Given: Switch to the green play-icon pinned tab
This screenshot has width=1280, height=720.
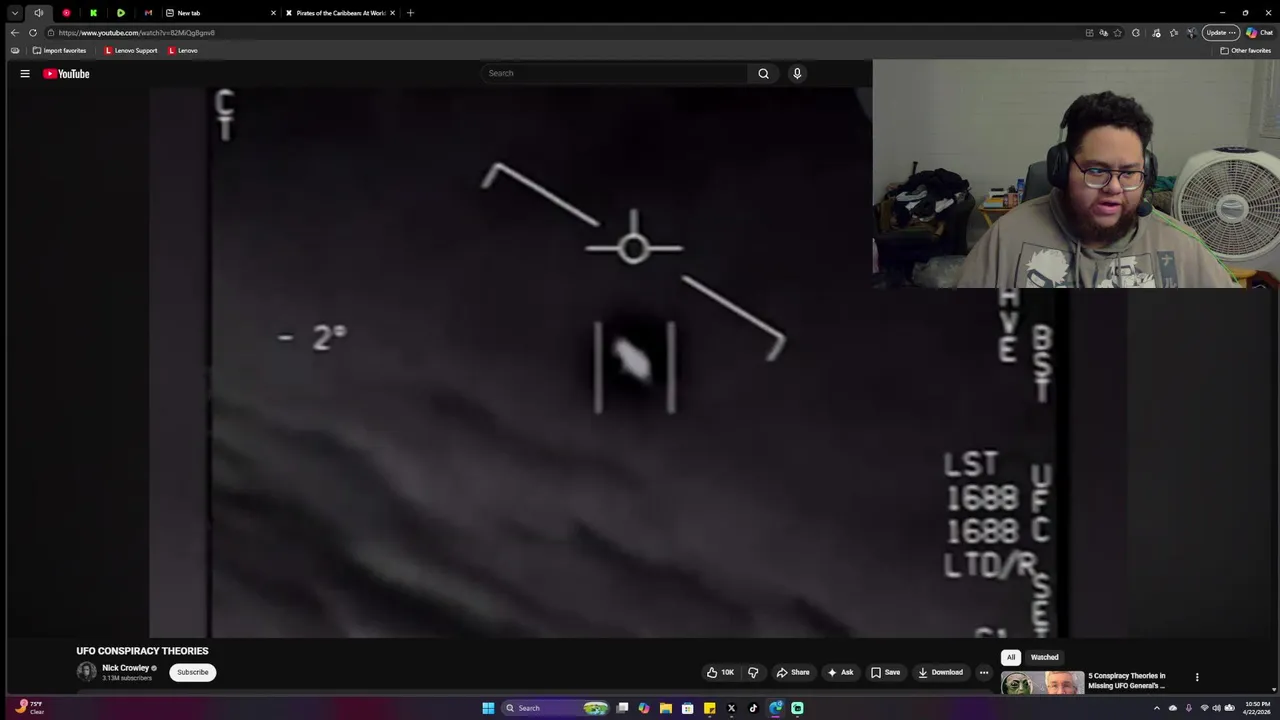Looking at the screenshot, I should pos(120,13).
